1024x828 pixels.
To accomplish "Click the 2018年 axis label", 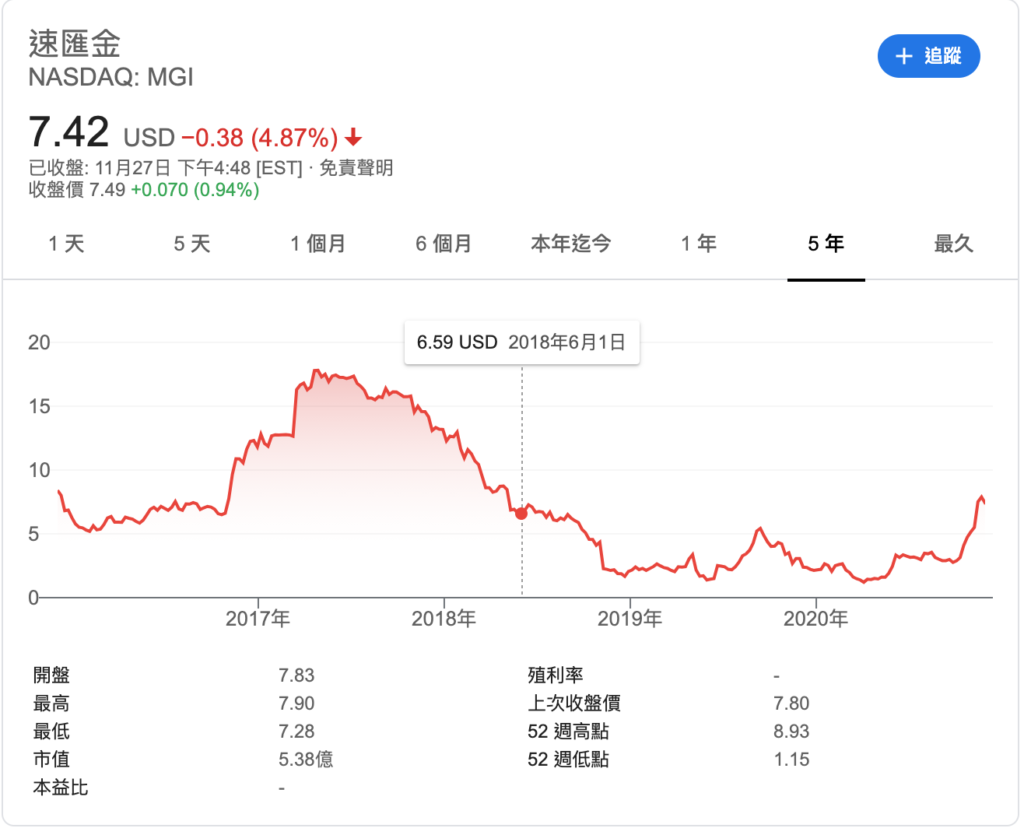I will 444,618.
